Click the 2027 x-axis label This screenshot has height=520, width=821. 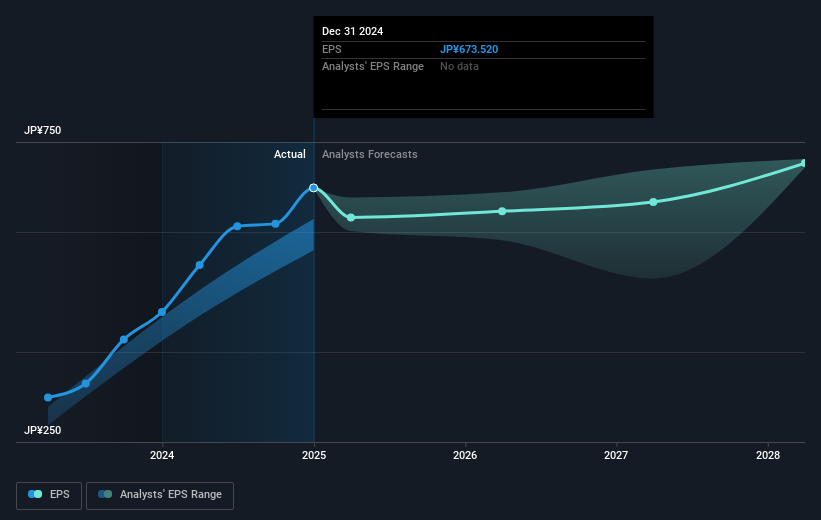pyautogui.click(x=616, y=455)
